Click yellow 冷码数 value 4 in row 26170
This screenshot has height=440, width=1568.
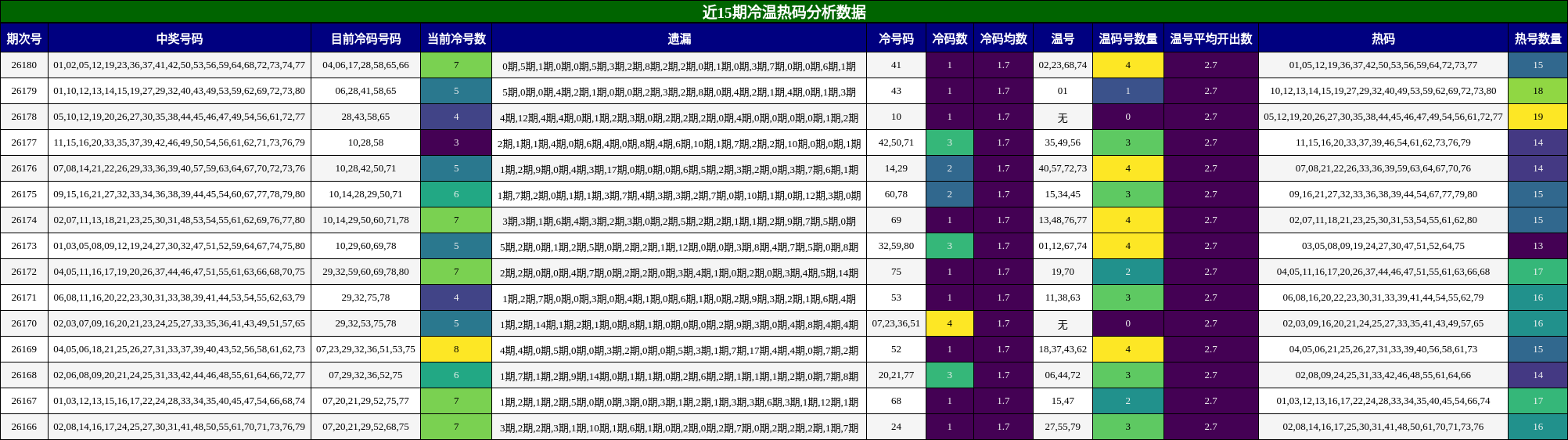pos(950,323)
